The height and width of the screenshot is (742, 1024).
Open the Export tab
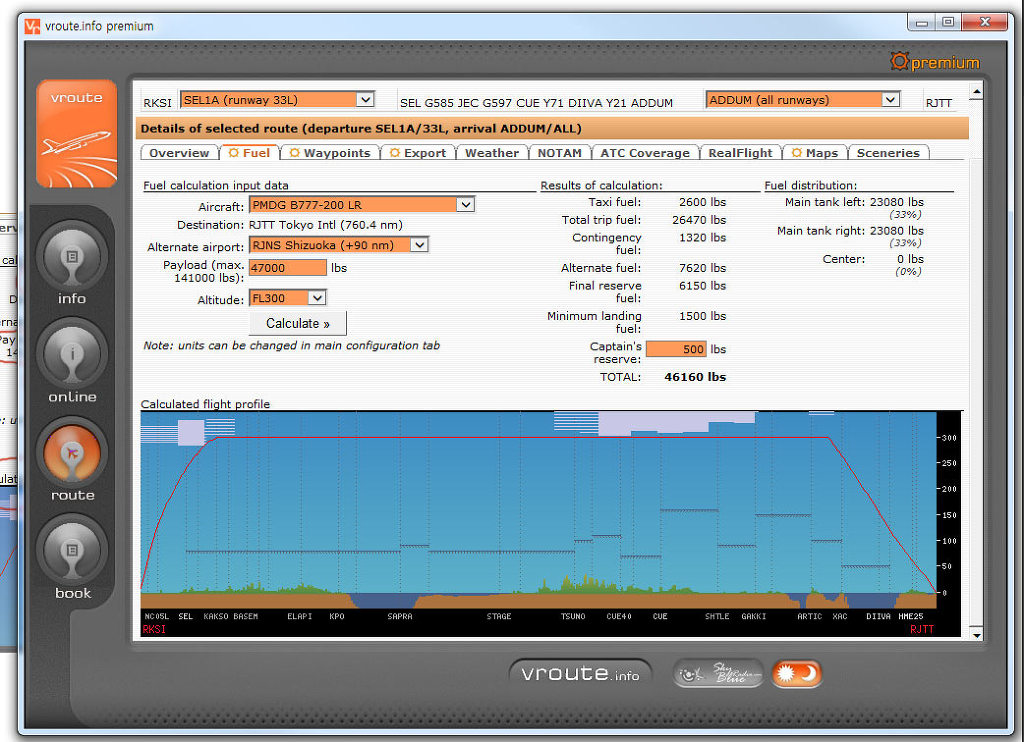418,153
